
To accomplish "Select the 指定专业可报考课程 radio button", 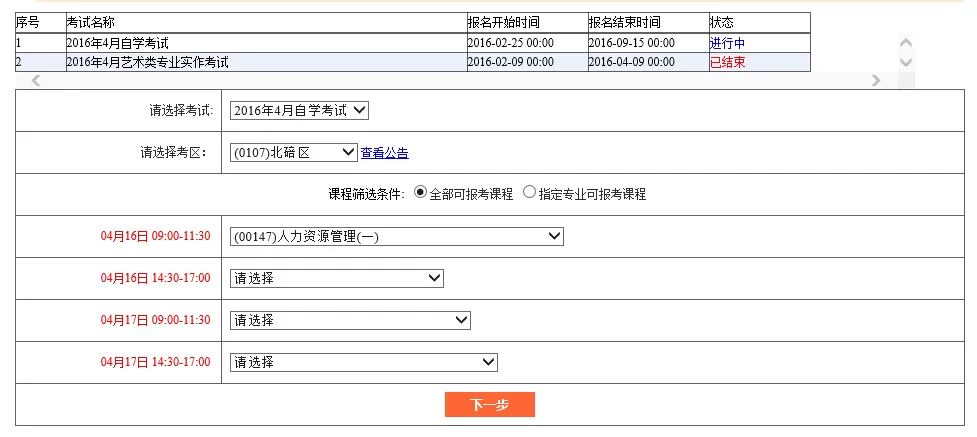I will [529, 193].
